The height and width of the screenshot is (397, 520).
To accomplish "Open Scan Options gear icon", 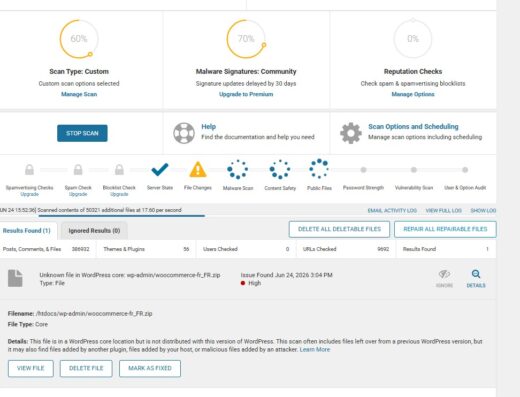I will point(351,133).
